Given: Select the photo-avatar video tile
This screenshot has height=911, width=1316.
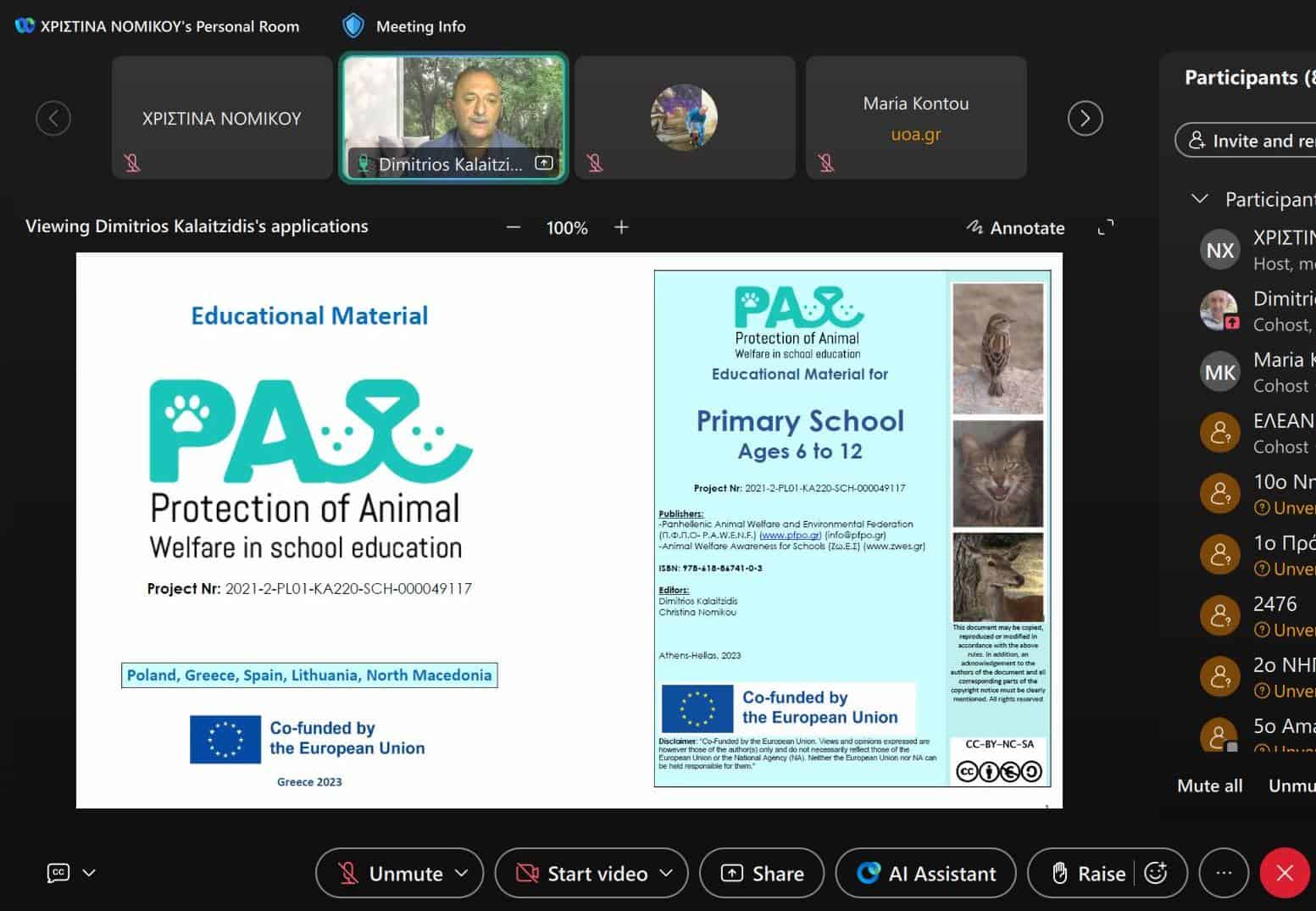Looking at the screenshot, I should (x=685, y=118).
